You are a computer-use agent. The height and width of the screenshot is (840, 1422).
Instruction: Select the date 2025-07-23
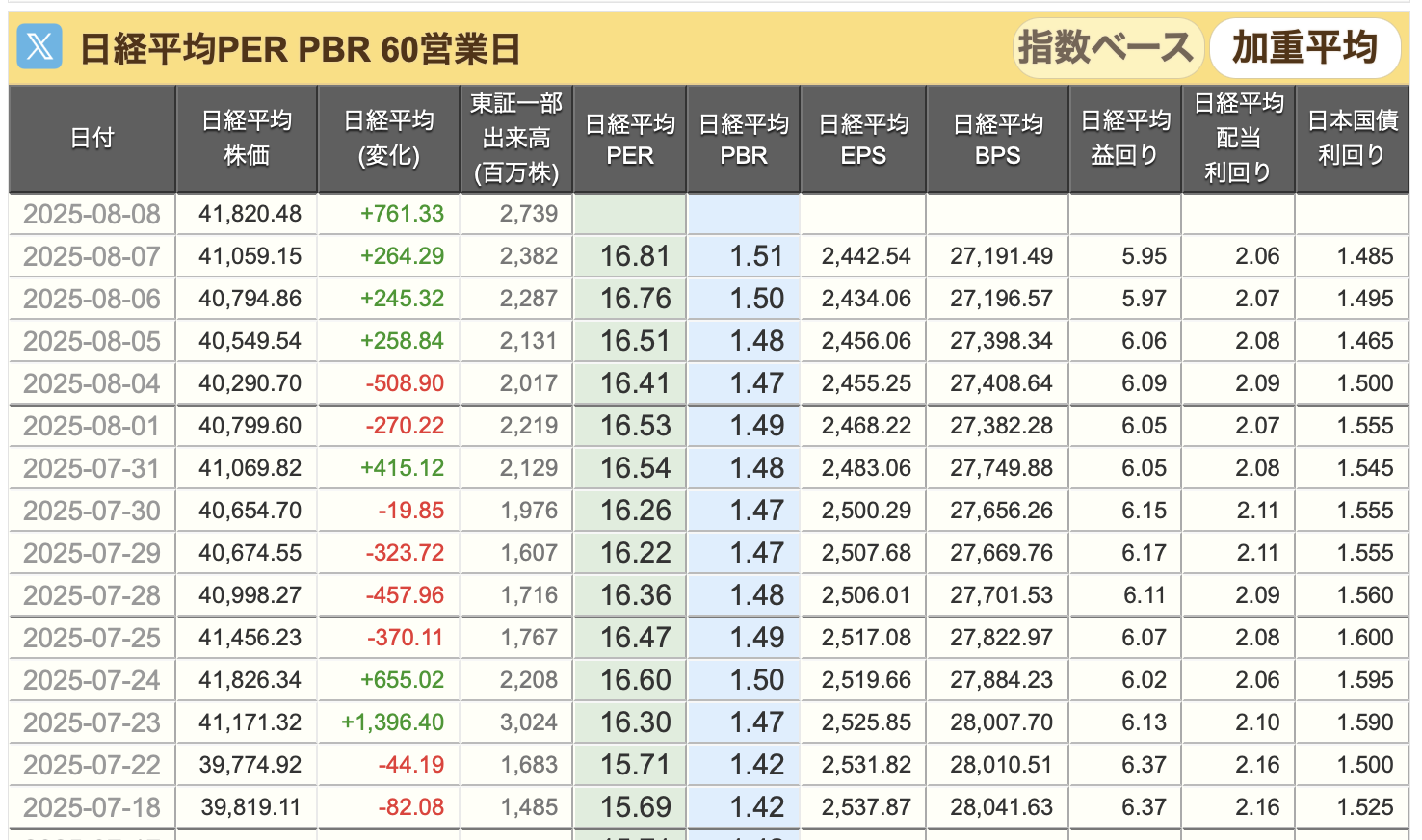(x=92, y=722)
